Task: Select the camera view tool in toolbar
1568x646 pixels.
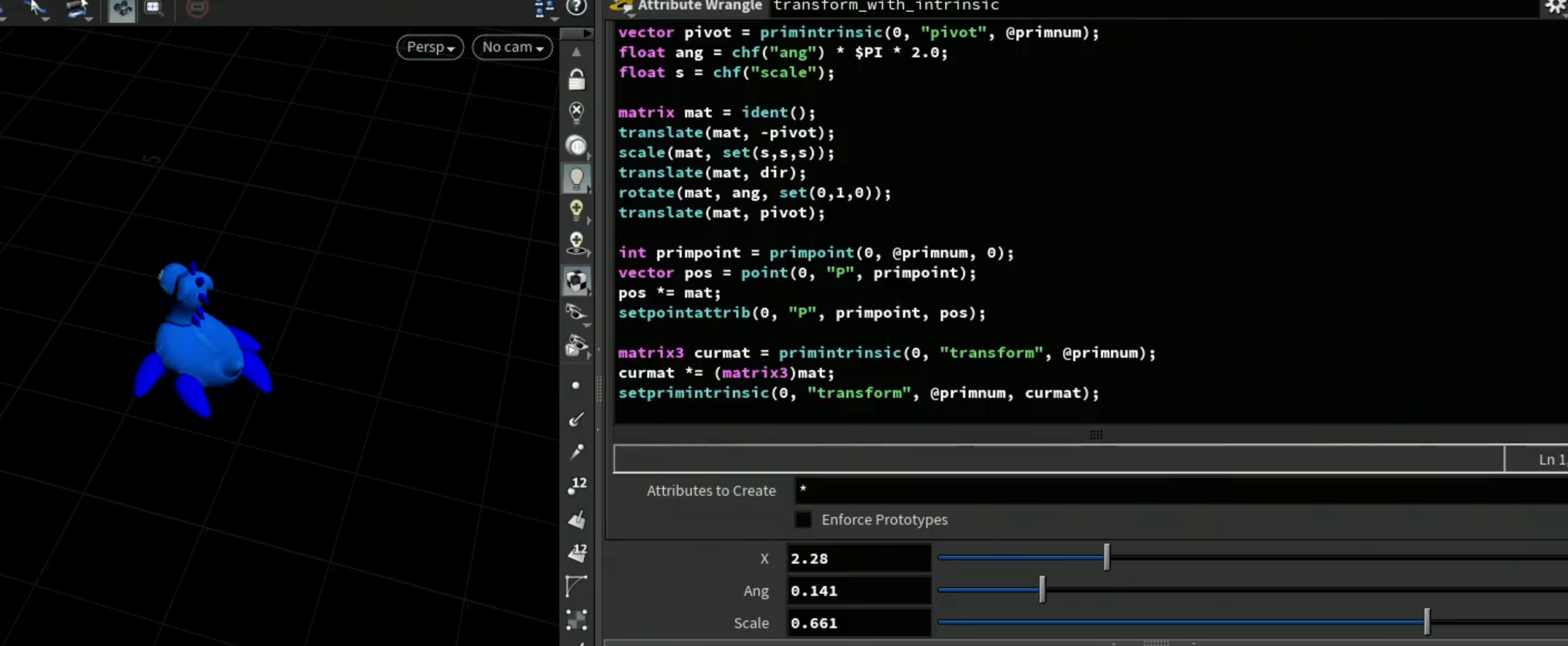Action: point(122,8)
